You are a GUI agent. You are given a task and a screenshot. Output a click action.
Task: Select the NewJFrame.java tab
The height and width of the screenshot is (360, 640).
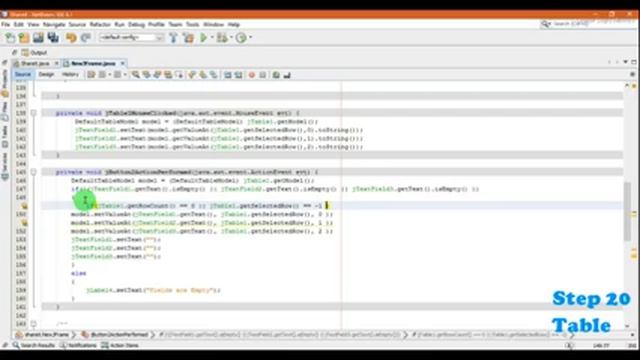pos(92,64)
